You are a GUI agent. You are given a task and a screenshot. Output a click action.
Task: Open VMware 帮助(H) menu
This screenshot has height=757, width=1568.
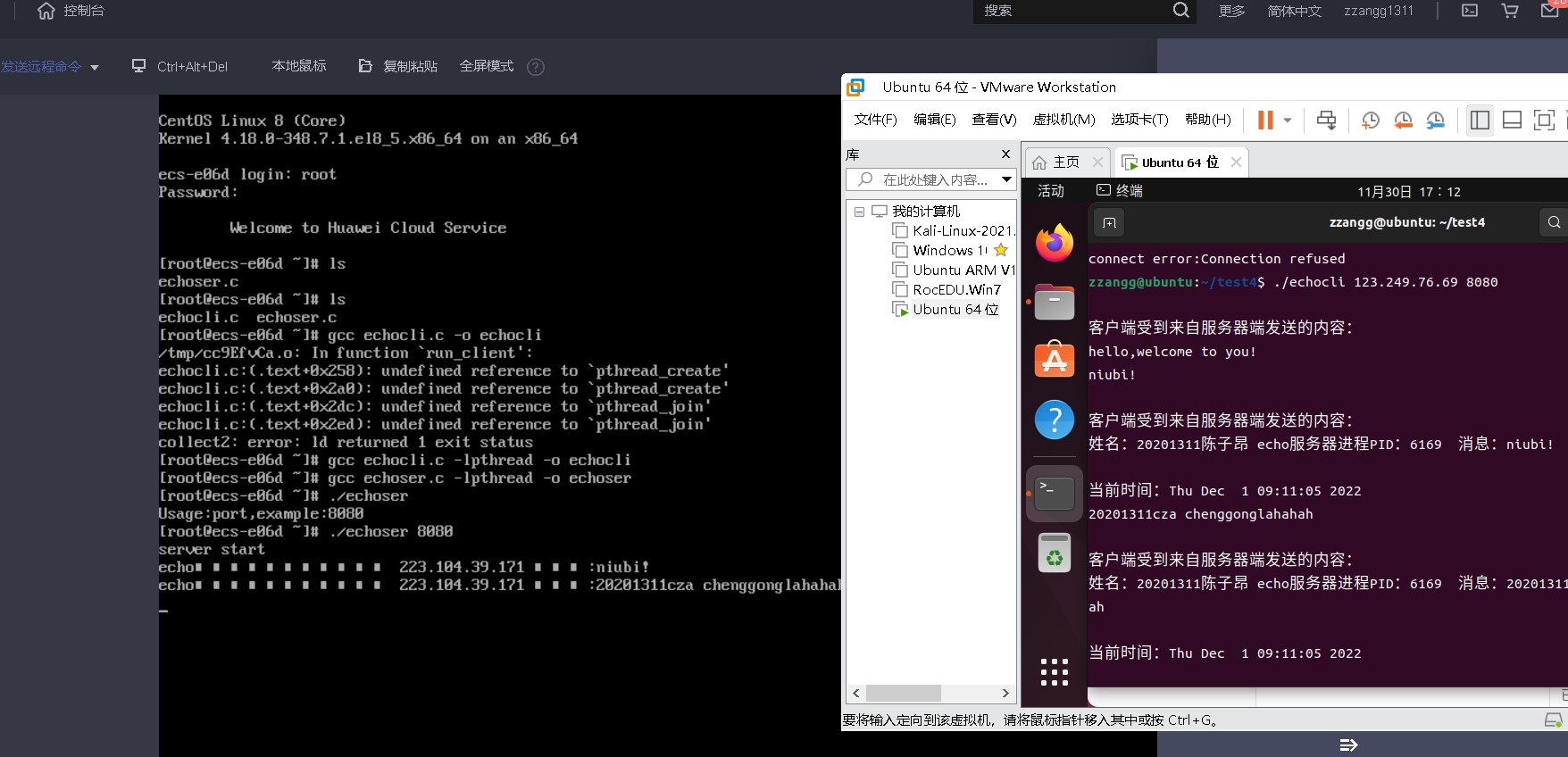pos(1207,120)
